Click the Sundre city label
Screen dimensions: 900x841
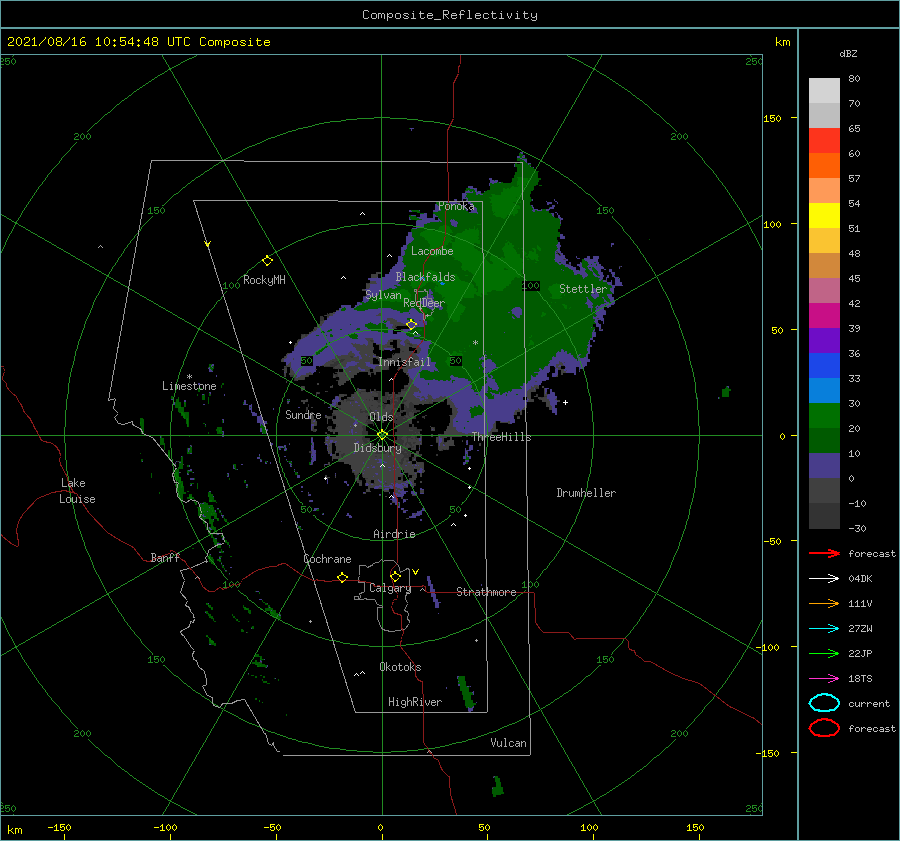[x=303, y=414]
